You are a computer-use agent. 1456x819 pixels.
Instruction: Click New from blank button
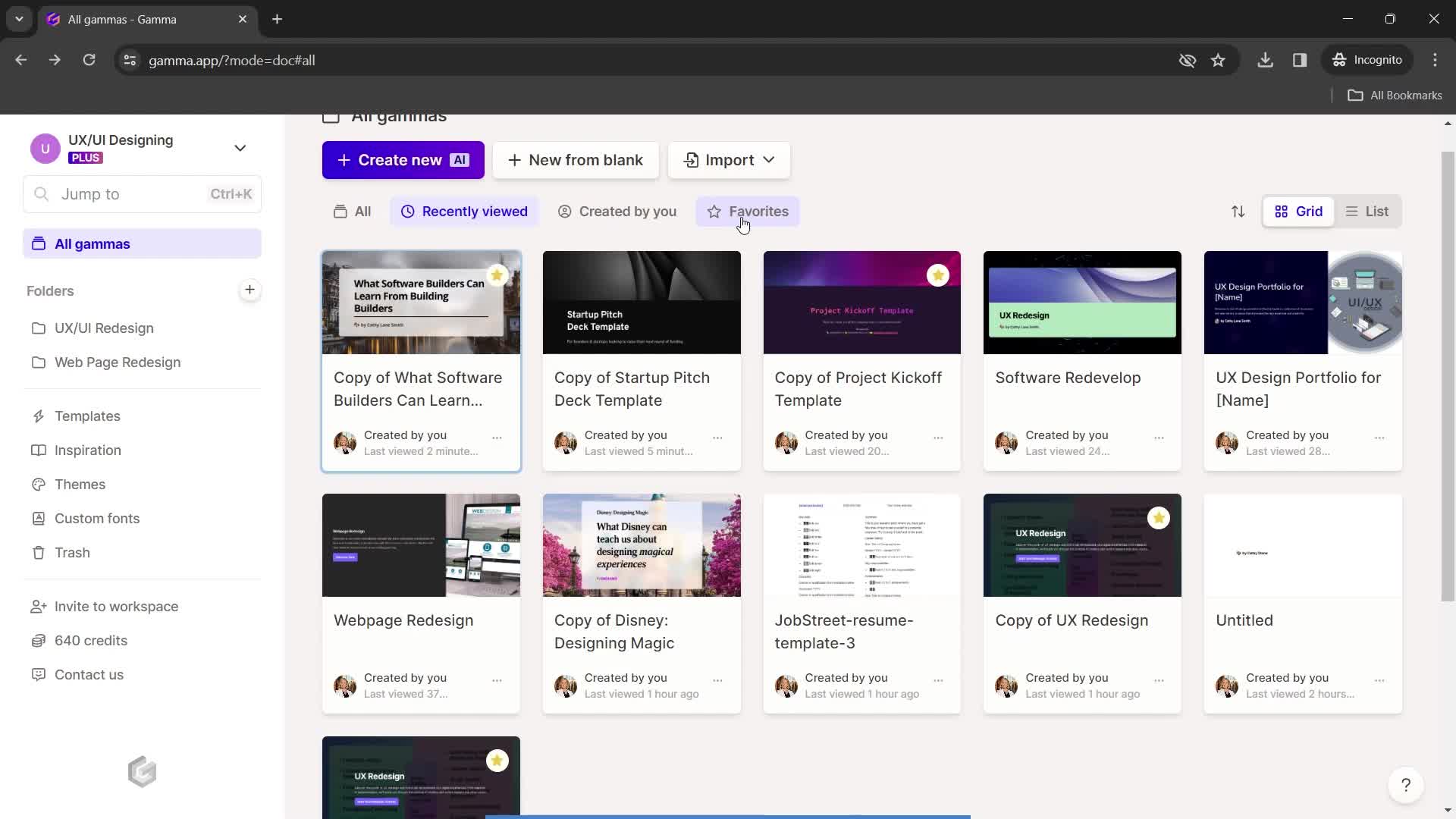pyautogui.click(x=576, y=160)
